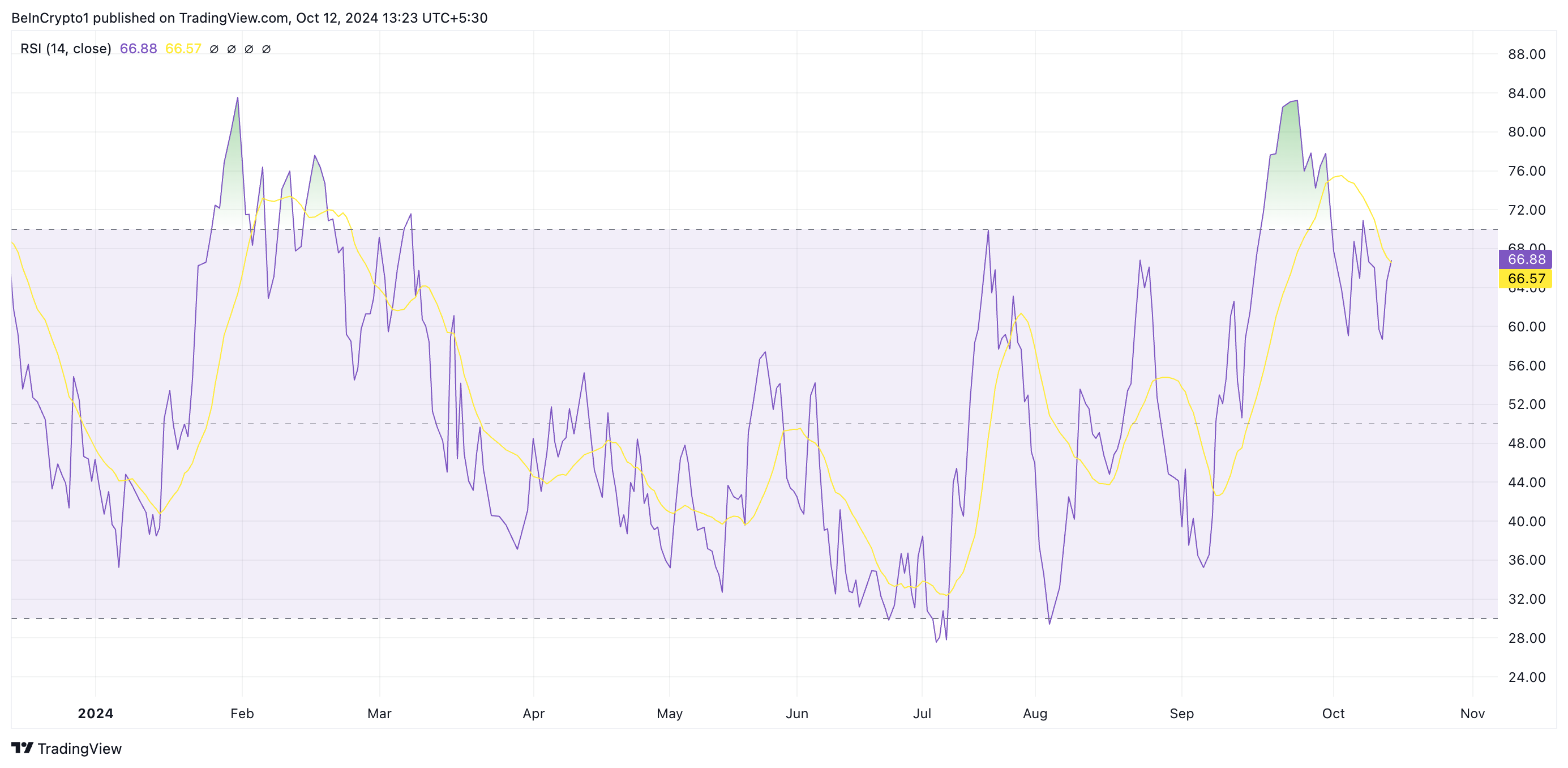Click the purple 66.88 price axis tag
Image resolution: width=1568 pixels, height=768 pixels.
click(1526, 259)
